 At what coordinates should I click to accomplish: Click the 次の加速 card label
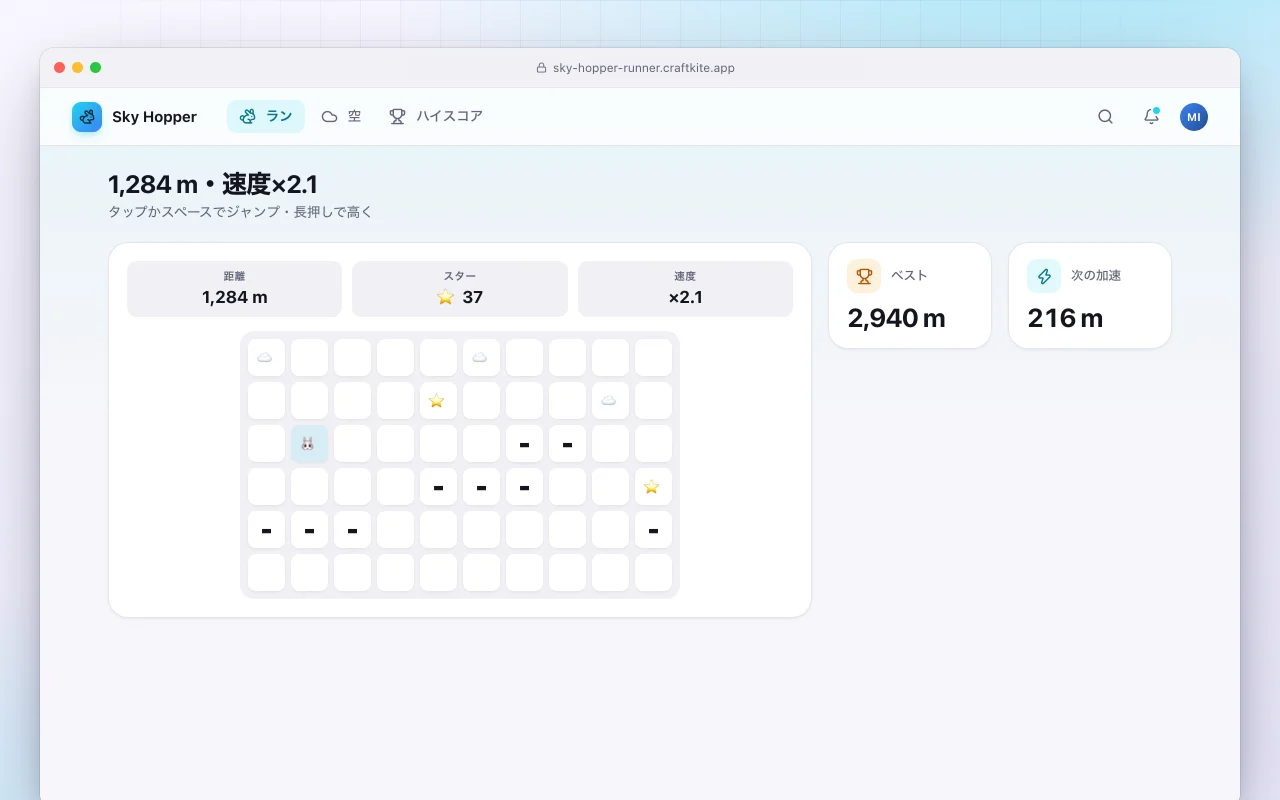pos(1096,276)
